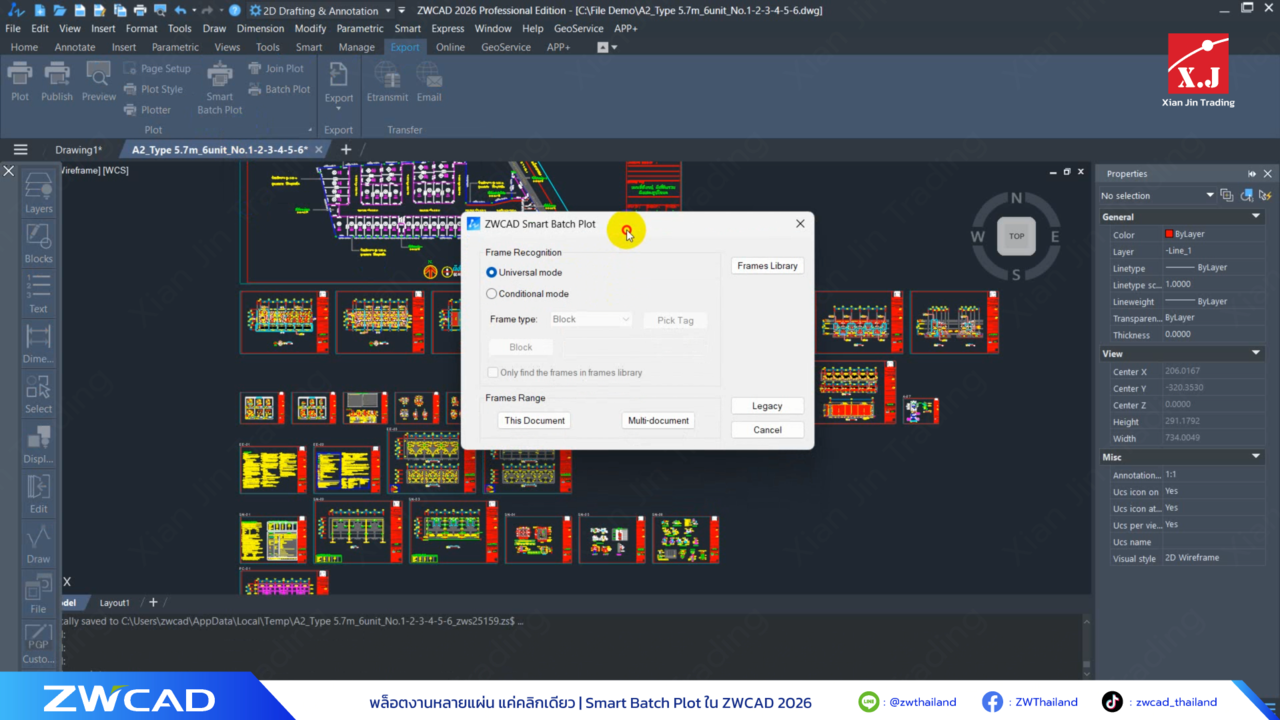Select Universal mode radio button
Screen dimensions: 1280x720
click(491, 272)
